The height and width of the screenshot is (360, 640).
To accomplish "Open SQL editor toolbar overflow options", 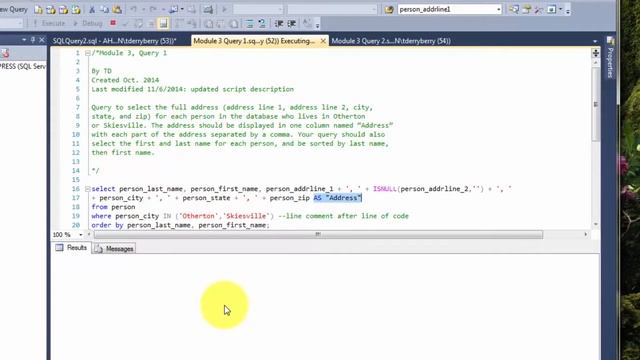I will (317, 25).
